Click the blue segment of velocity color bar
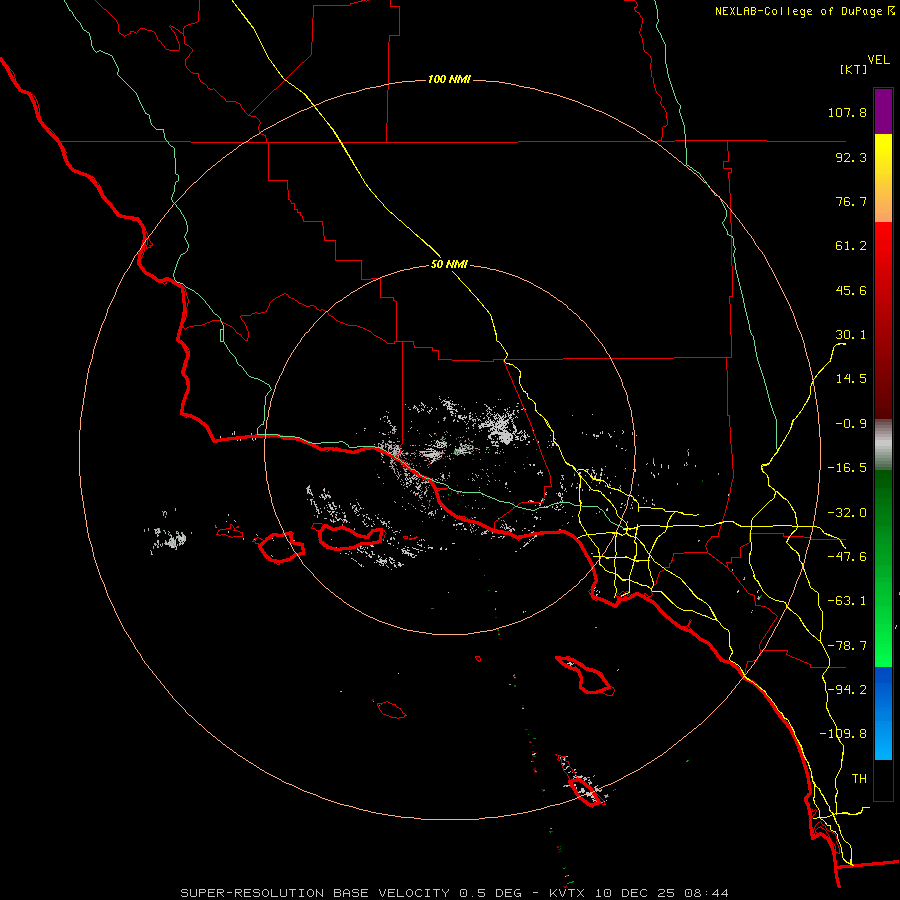The image size is (900, 900). (883, 713)
